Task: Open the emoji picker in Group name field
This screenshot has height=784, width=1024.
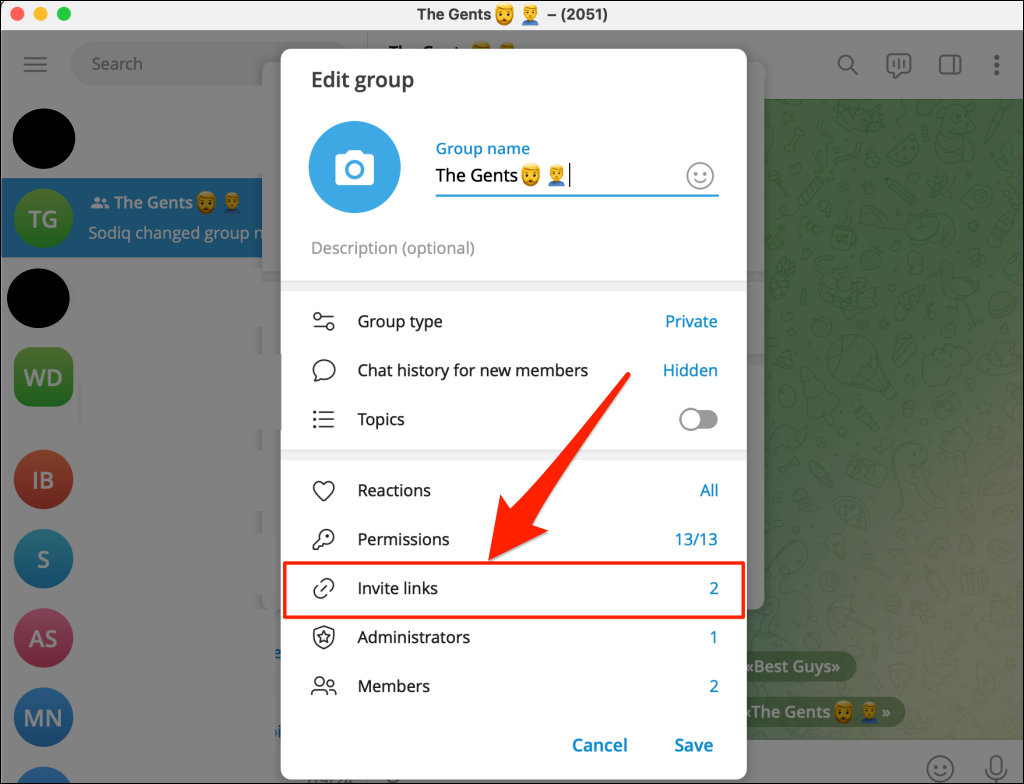Action: click(x=700, y=176)
